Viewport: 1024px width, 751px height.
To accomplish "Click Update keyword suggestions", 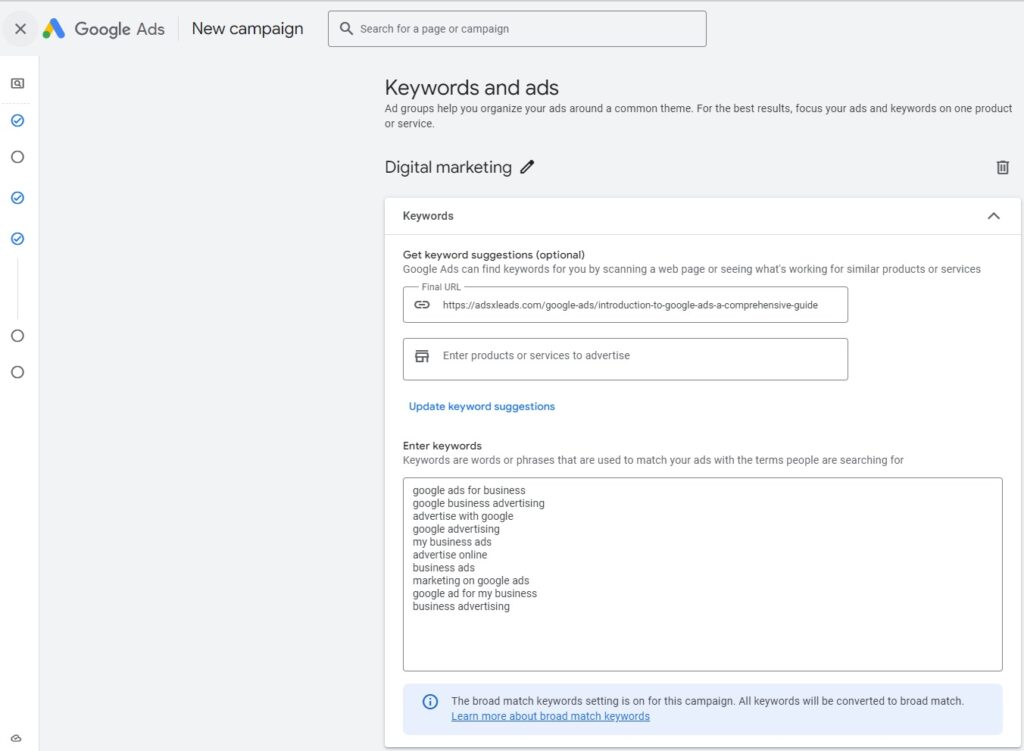I will coord(482,406).
